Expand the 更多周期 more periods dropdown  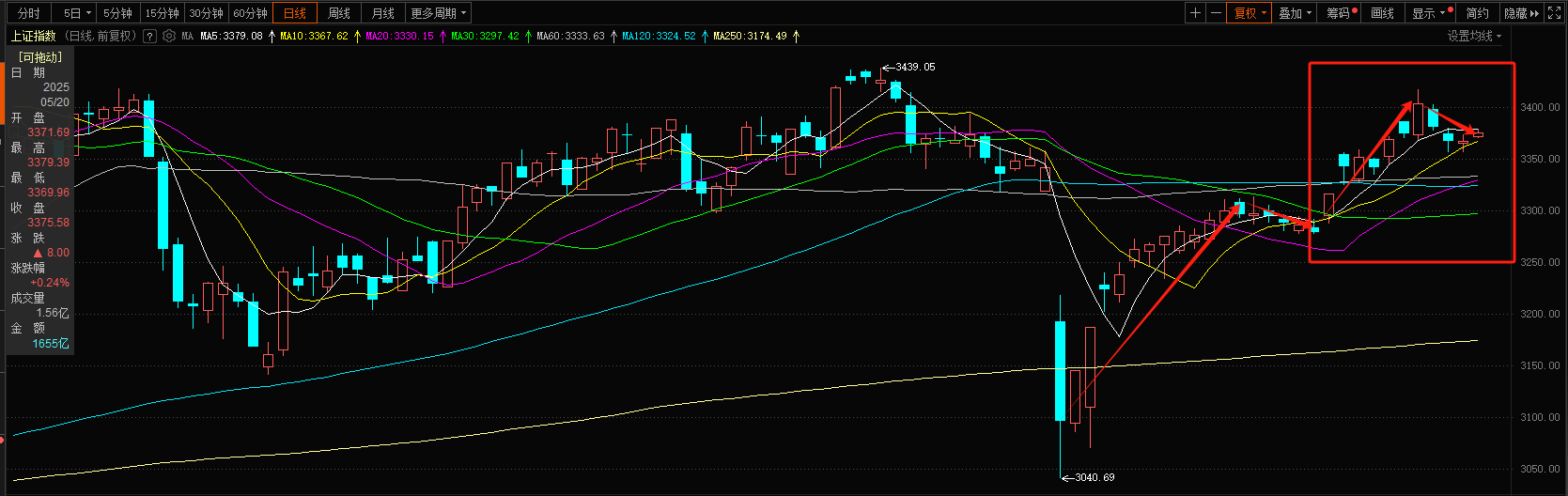click(438, 13)
